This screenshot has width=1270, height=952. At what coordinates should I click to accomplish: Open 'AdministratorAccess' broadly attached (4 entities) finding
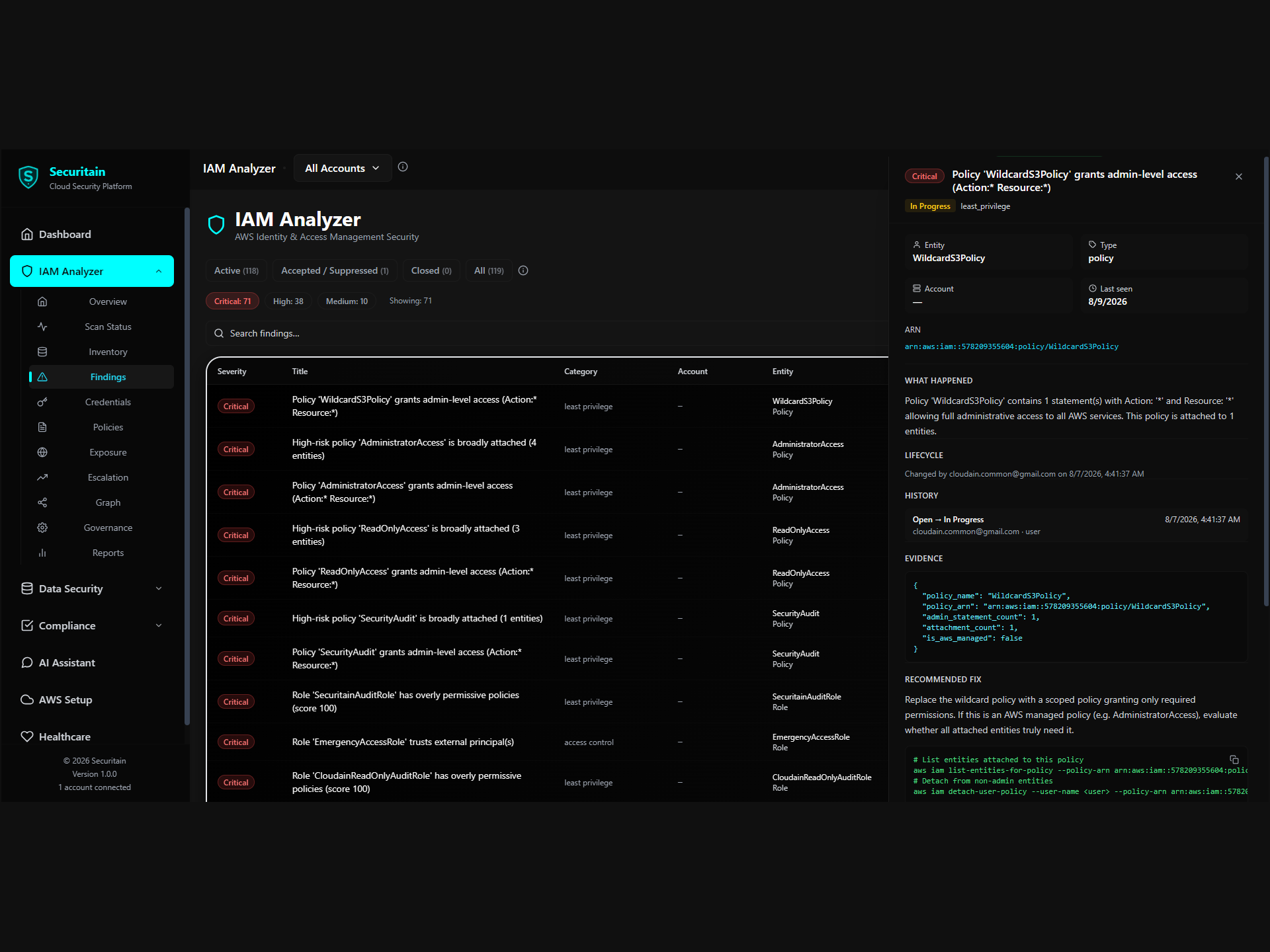click(548, 449)
